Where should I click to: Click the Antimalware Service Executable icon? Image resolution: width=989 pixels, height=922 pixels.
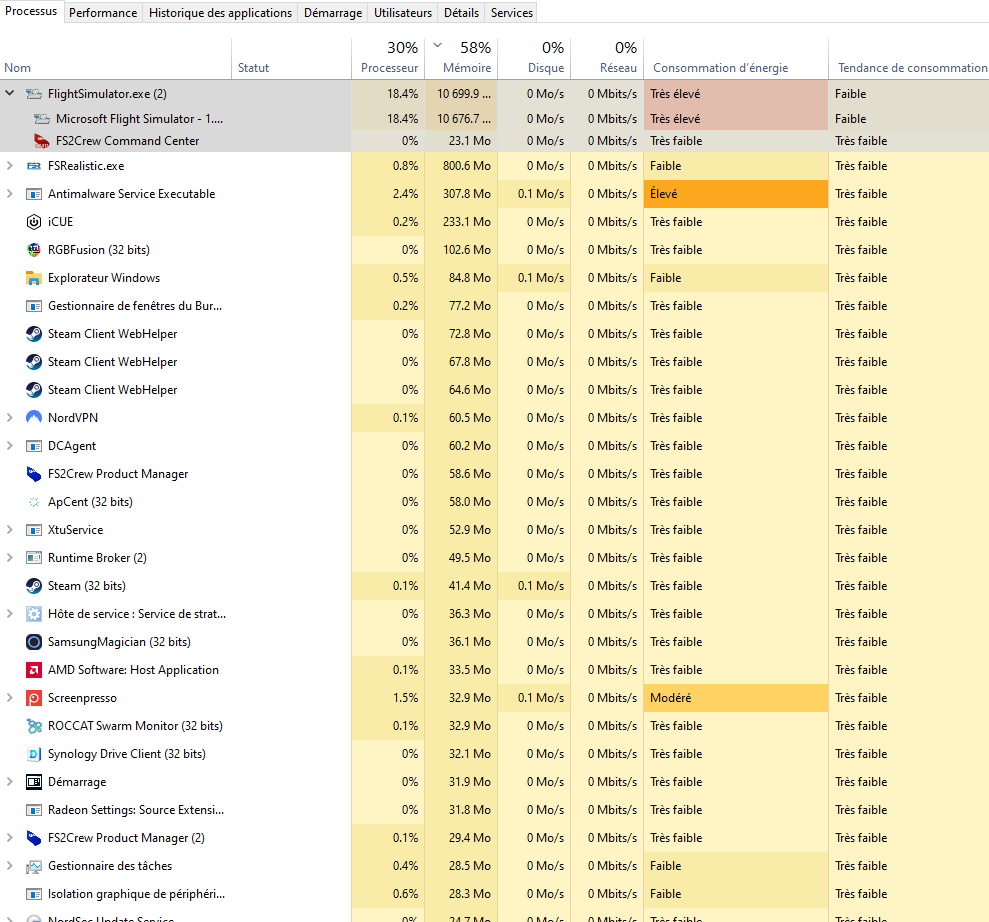coord(33,194)
